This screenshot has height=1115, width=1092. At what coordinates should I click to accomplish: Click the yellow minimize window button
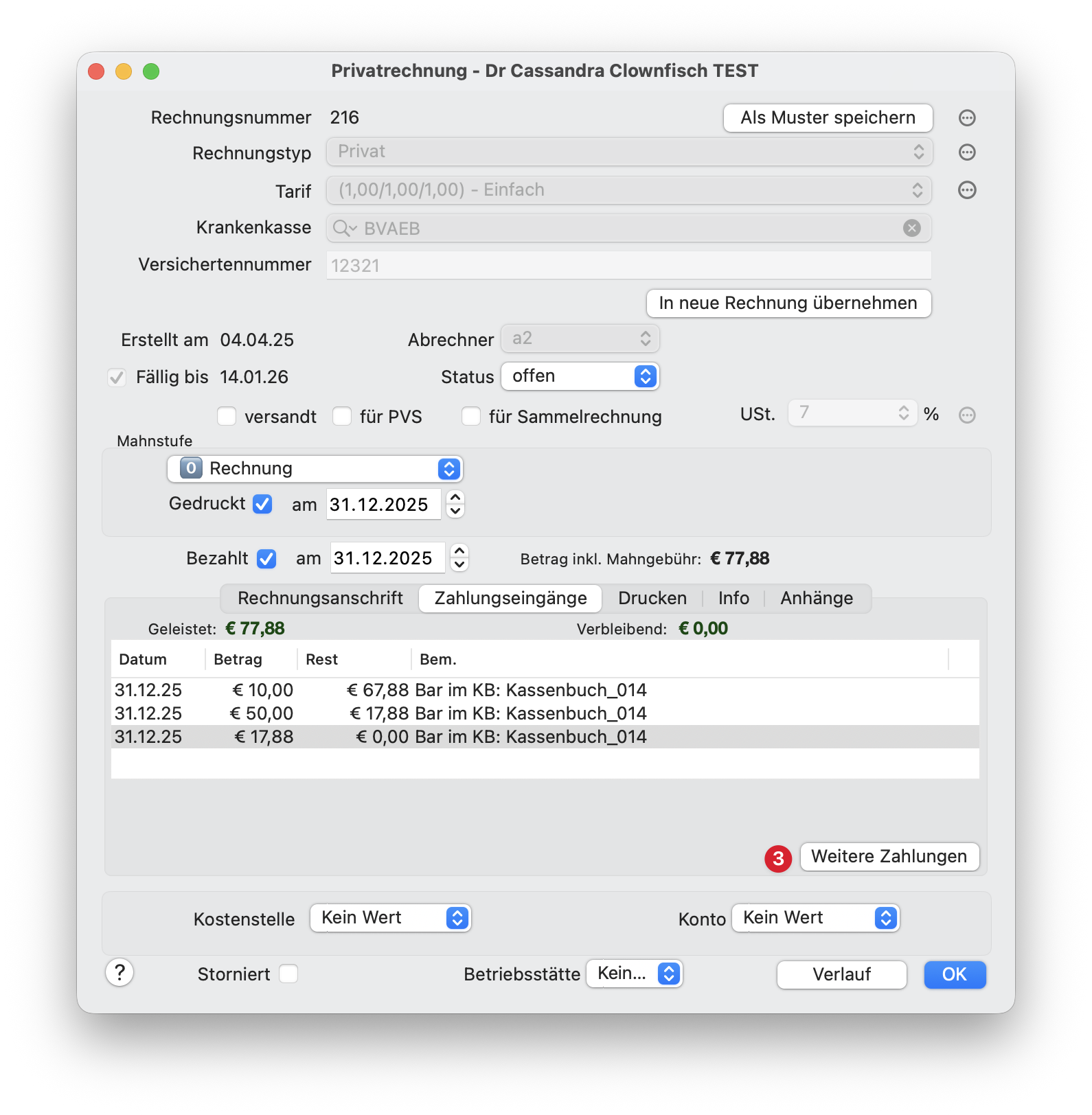tap(124, 71)
